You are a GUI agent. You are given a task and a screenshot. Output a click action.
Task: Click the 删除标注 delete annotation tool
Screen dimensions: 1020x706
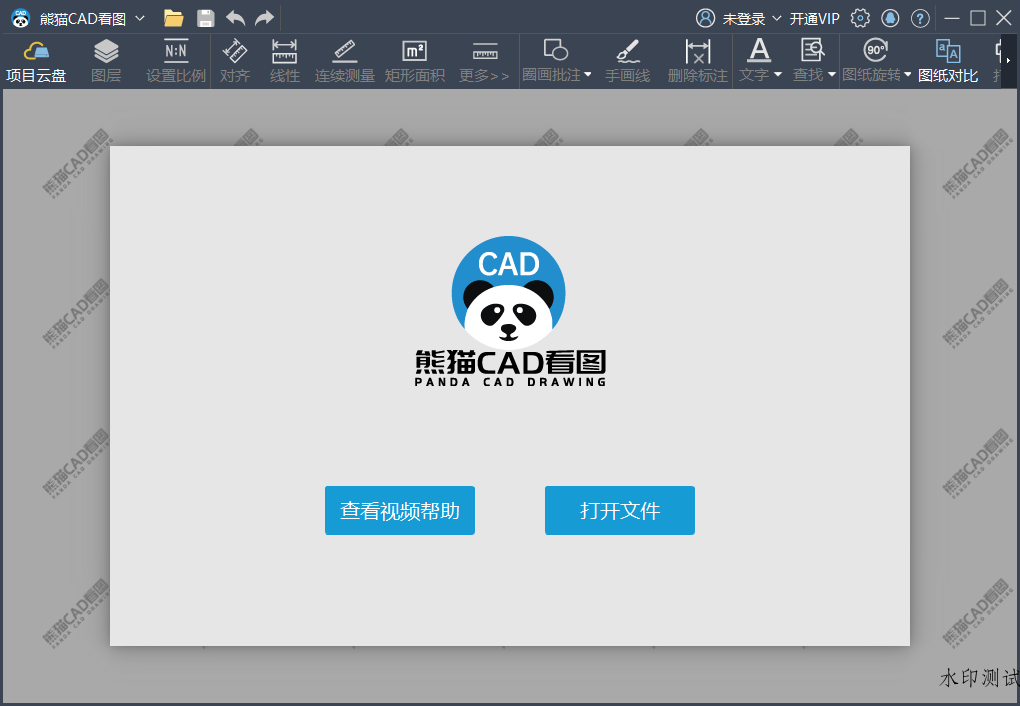(697, 62)
